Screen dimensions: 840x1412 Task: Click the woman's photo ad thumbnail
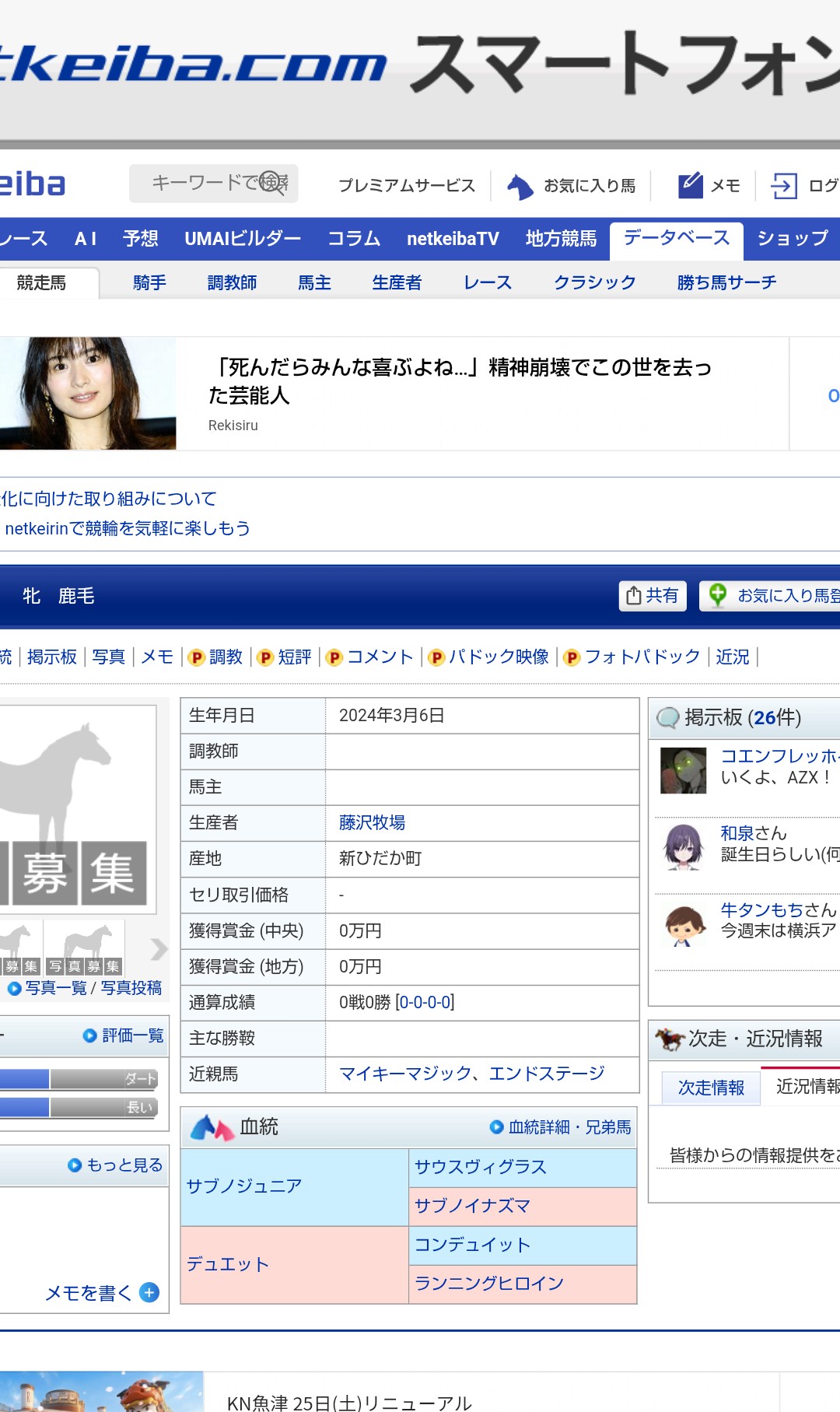coord(87,394)
